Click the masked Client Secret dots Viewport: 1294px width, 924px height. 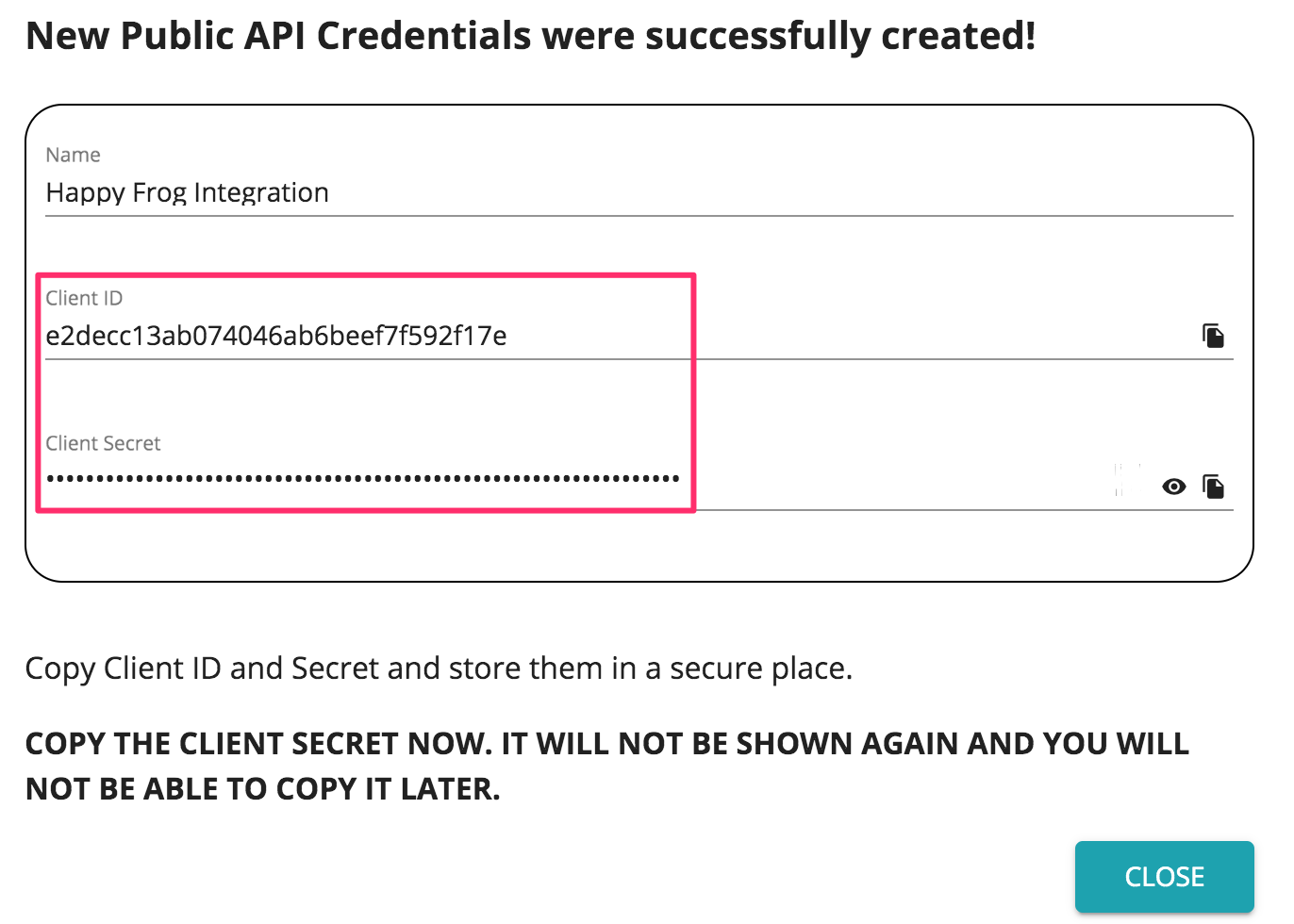pos(363,479)
